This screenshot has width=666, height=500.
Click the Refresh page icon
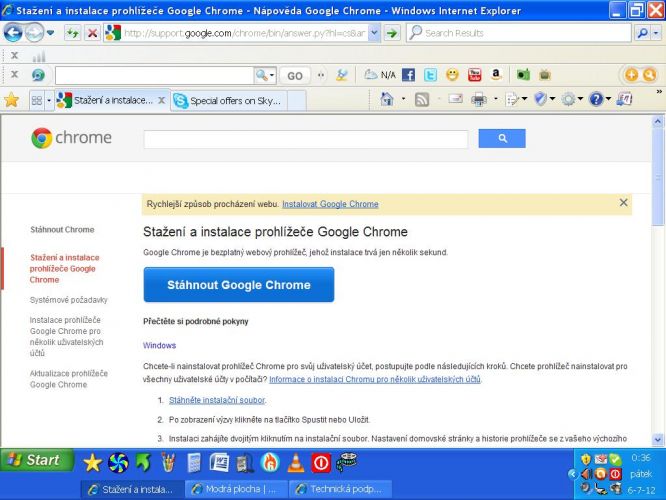[x=73, y=33]
